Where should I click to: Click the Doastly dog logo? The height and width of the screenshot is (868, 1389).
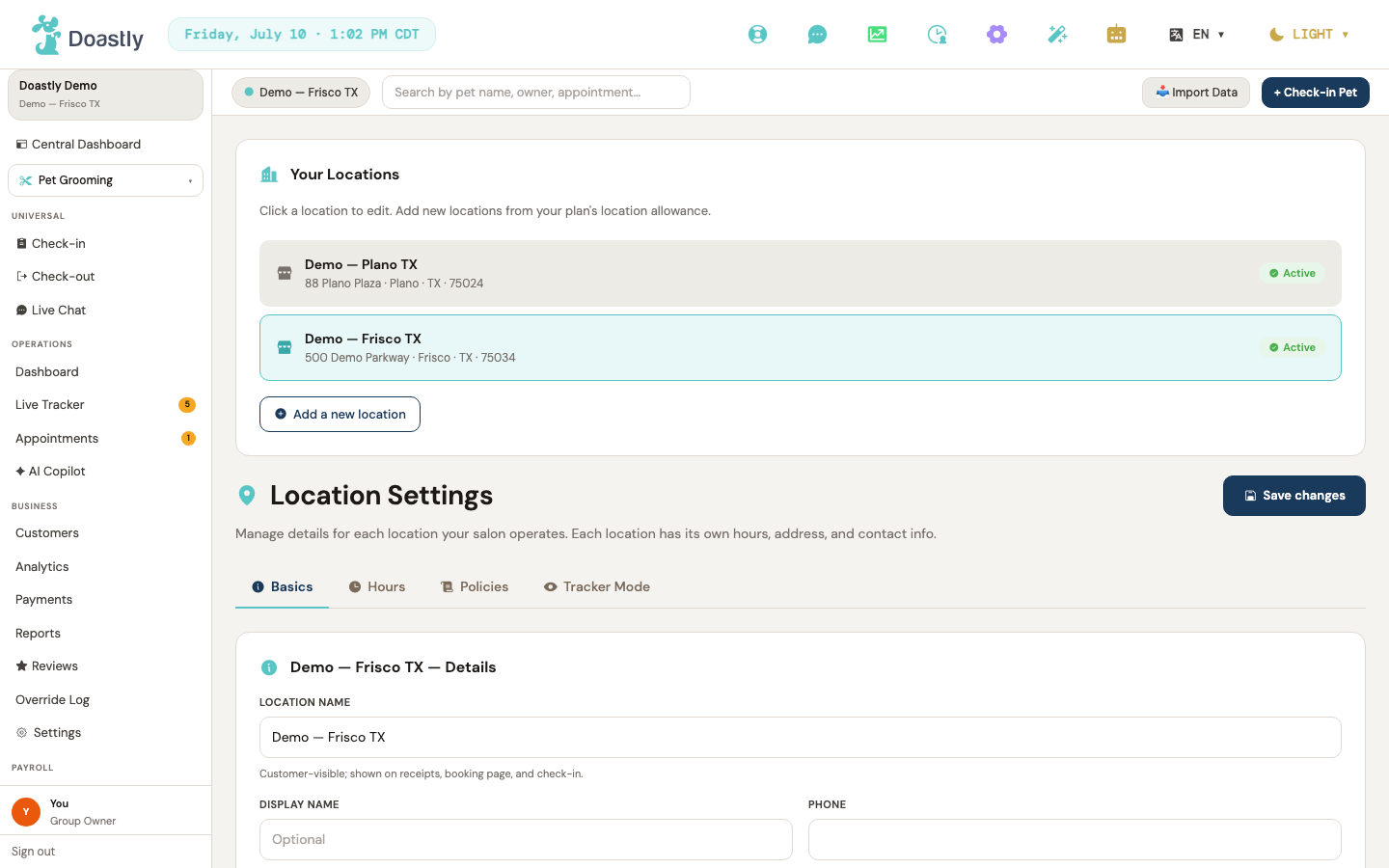pyautogui.click(x=46, y=35)
